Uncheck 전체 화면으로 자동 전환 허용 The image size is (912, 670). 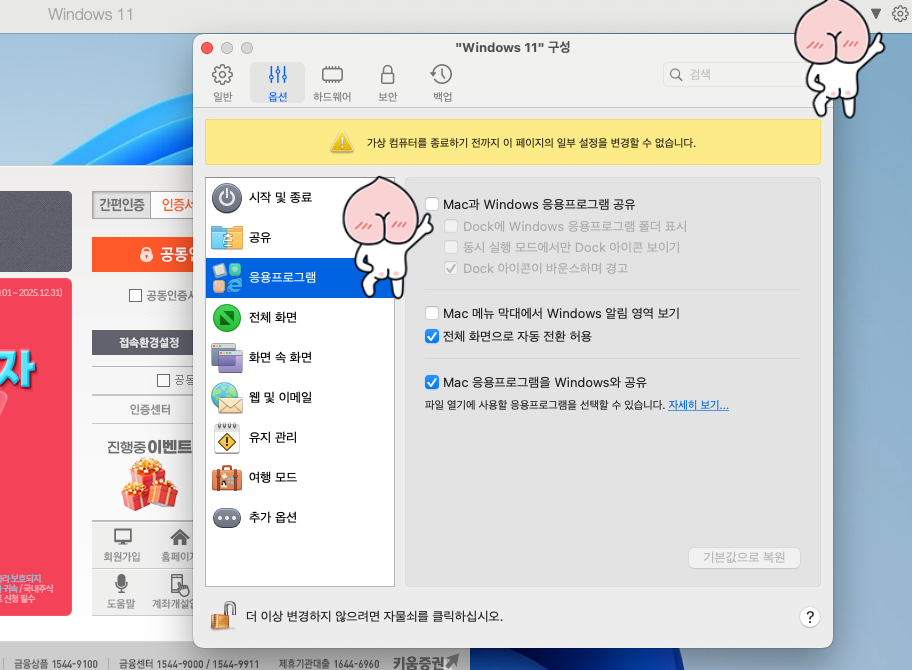(x=432, y=336)
